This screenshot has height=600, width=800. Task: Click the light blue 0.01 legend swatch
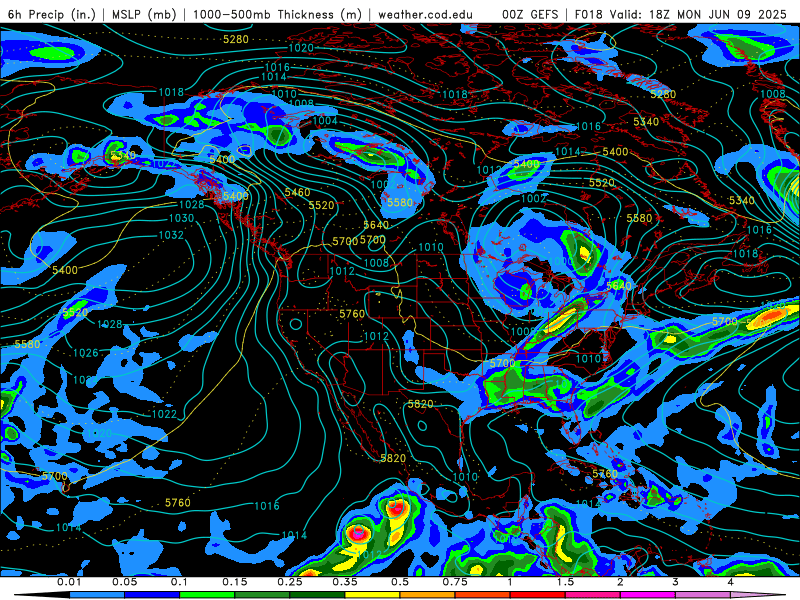97,595
